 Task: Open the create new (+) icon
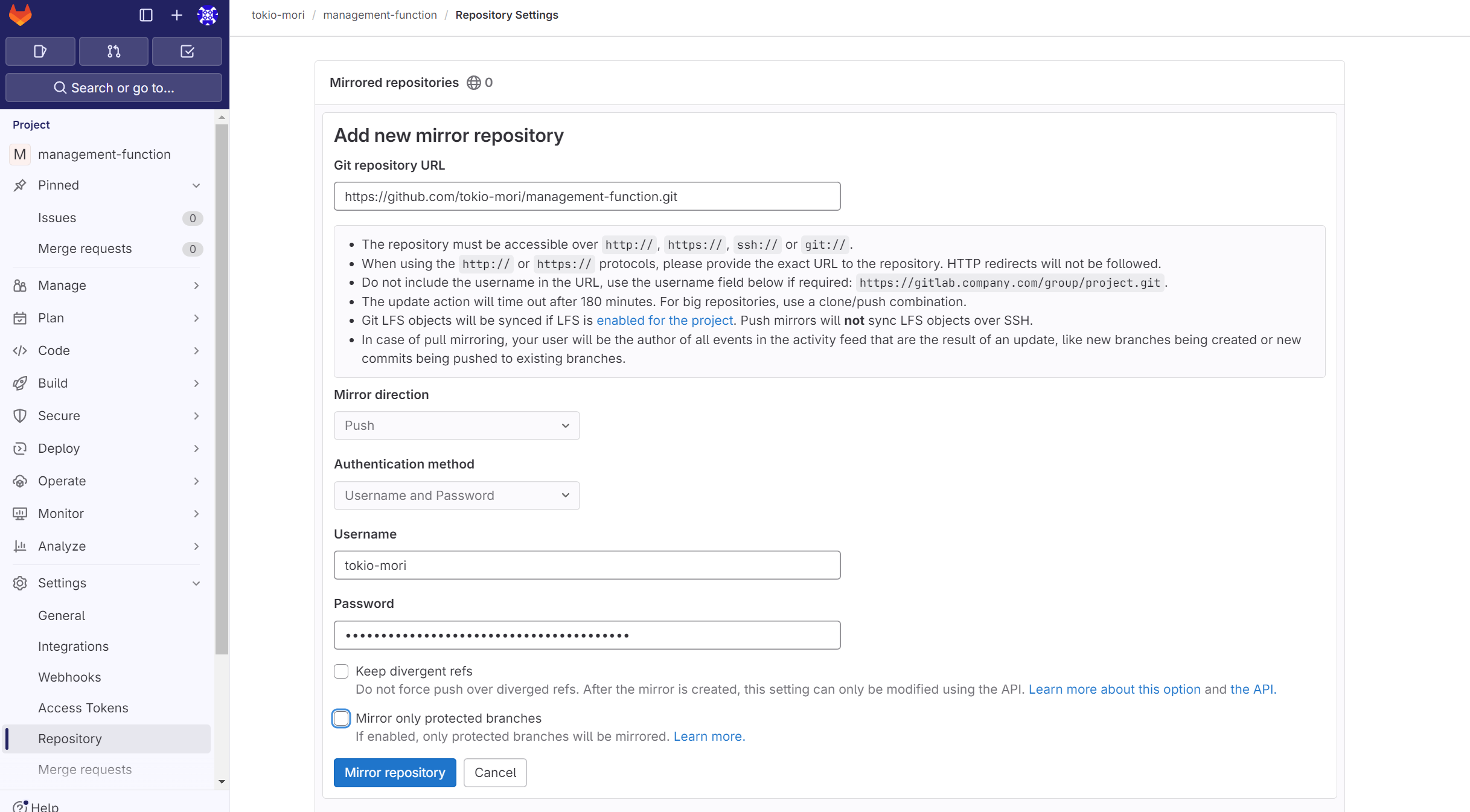(x=176, y=15)
